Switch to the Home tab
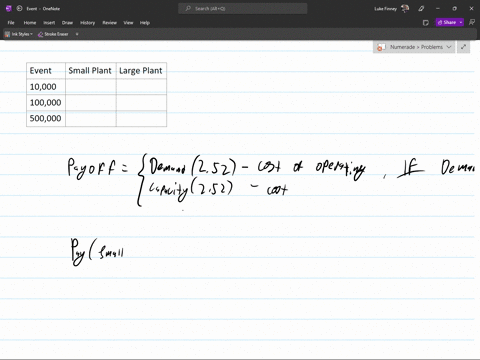The image size is (480, 360). (30, 23)
